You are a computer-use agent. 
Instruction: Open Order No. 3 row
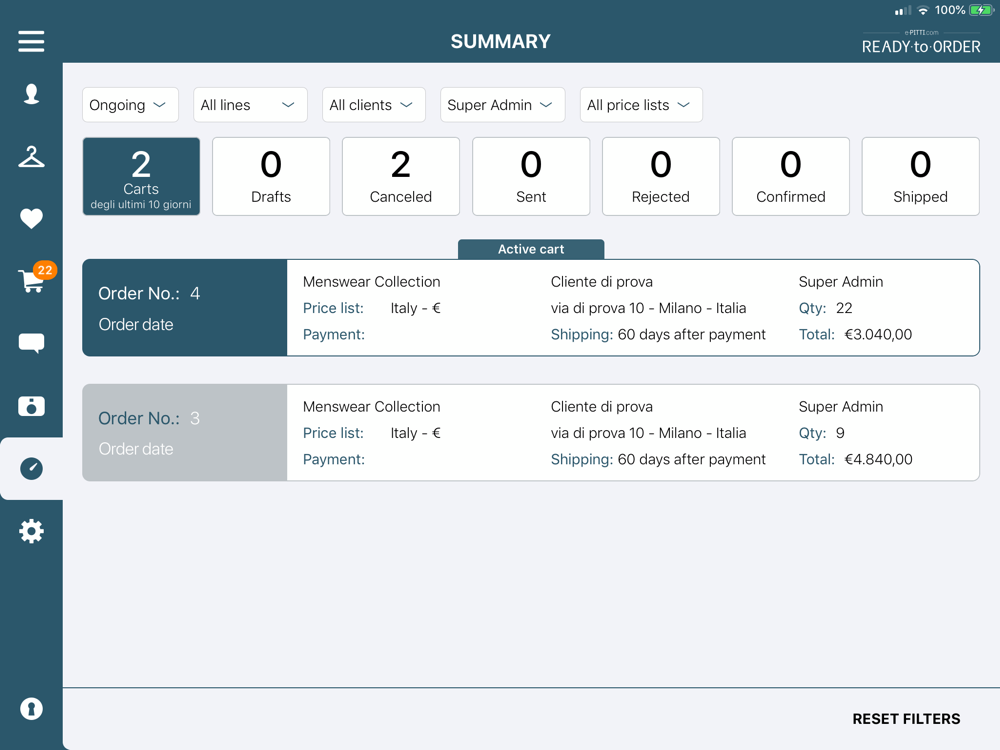click(530, 433)
